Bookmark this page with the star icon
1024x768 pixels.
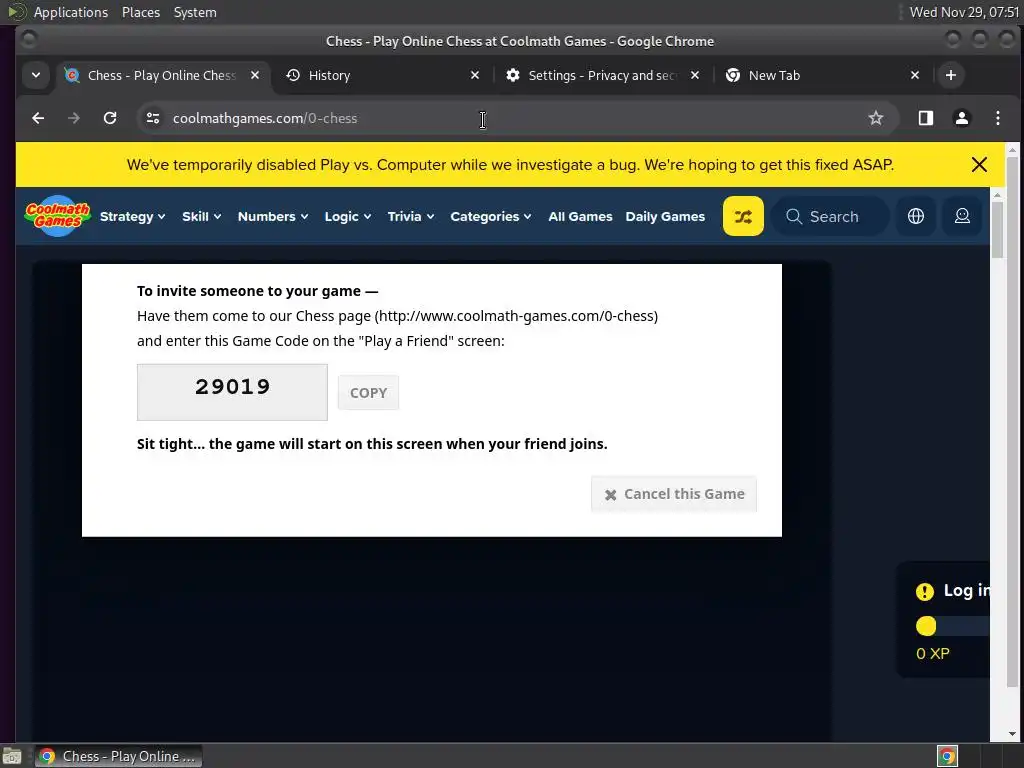pos(876,118)
